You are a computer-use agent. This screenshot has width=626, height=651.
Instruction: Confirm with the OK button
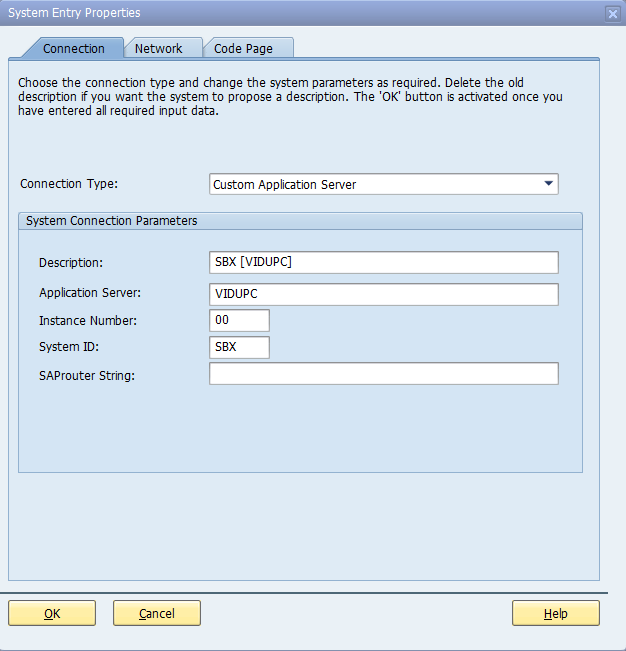52,613
